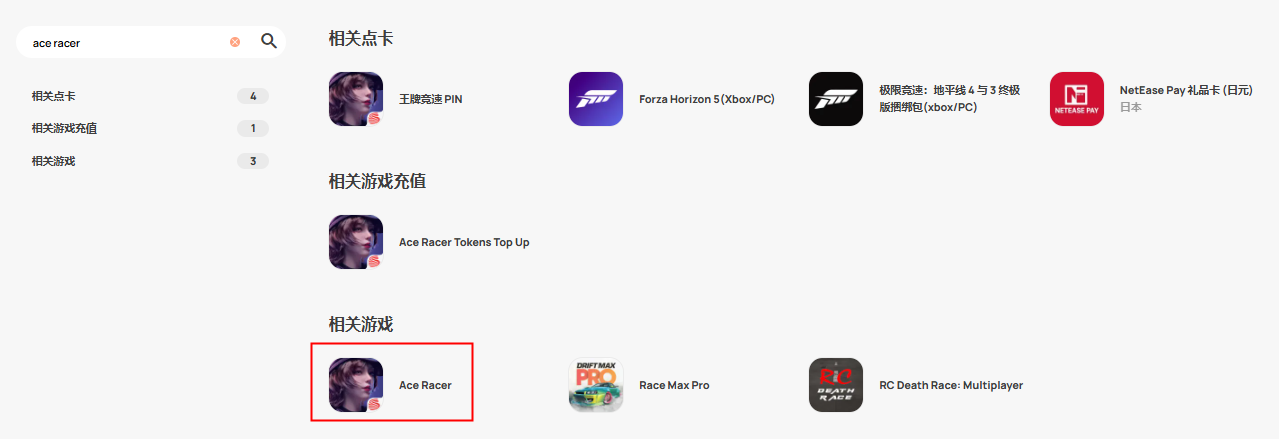Image resolution: width=1279 pixels, height=439 pixels.
Task: Click the Ace Racer game thumbnail
Action: (x=356, y=385)
